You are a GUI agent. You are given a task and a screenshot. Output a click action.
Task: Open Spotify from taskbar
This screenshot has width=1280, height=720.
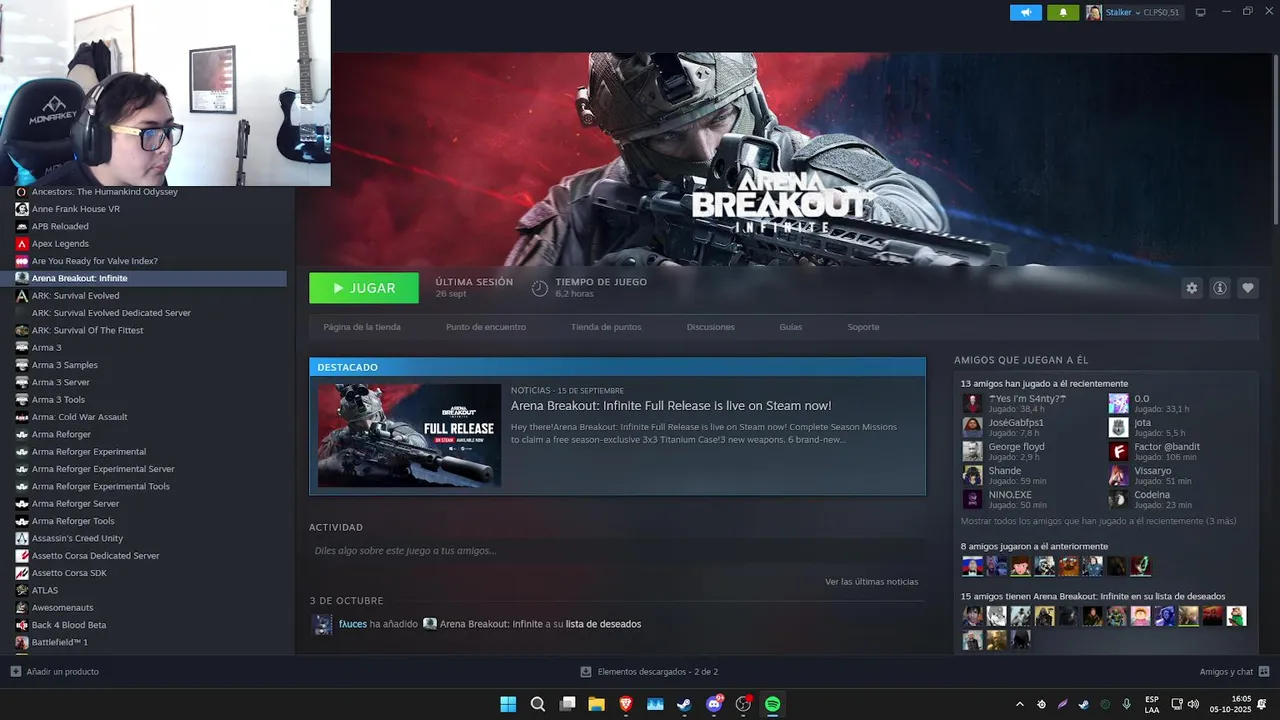(773, 704)
